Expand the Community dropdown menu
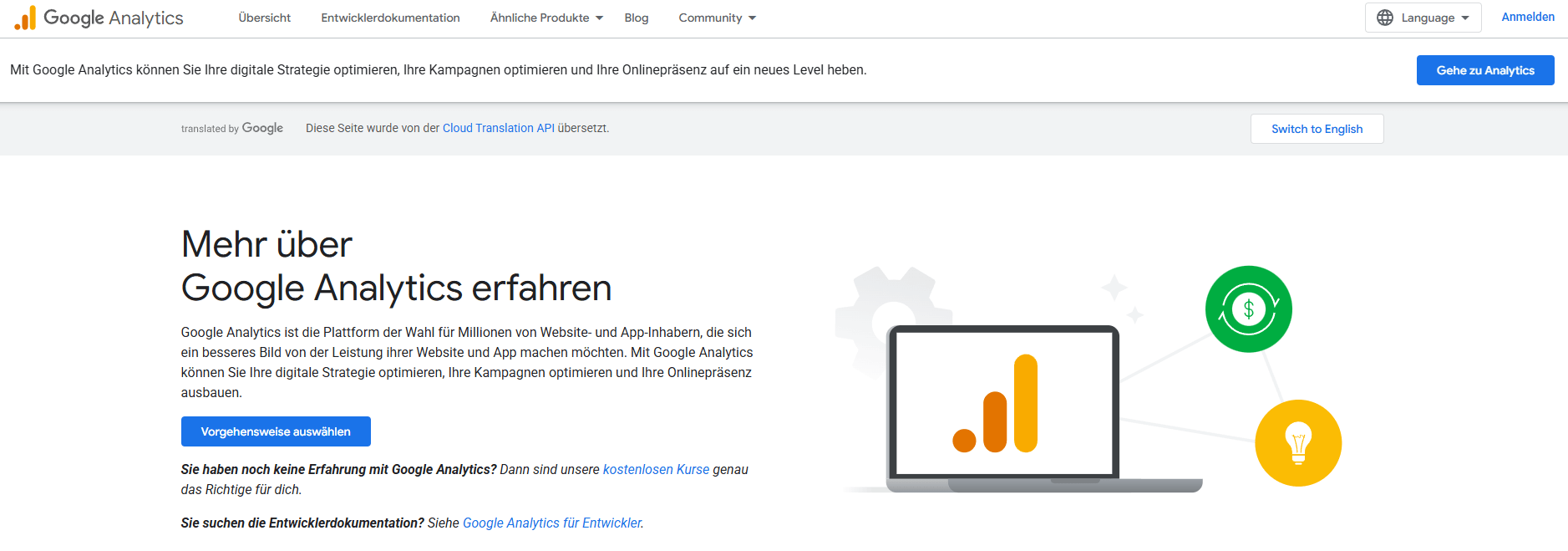Screen dimensions: 1568x551 coord(717,18)
